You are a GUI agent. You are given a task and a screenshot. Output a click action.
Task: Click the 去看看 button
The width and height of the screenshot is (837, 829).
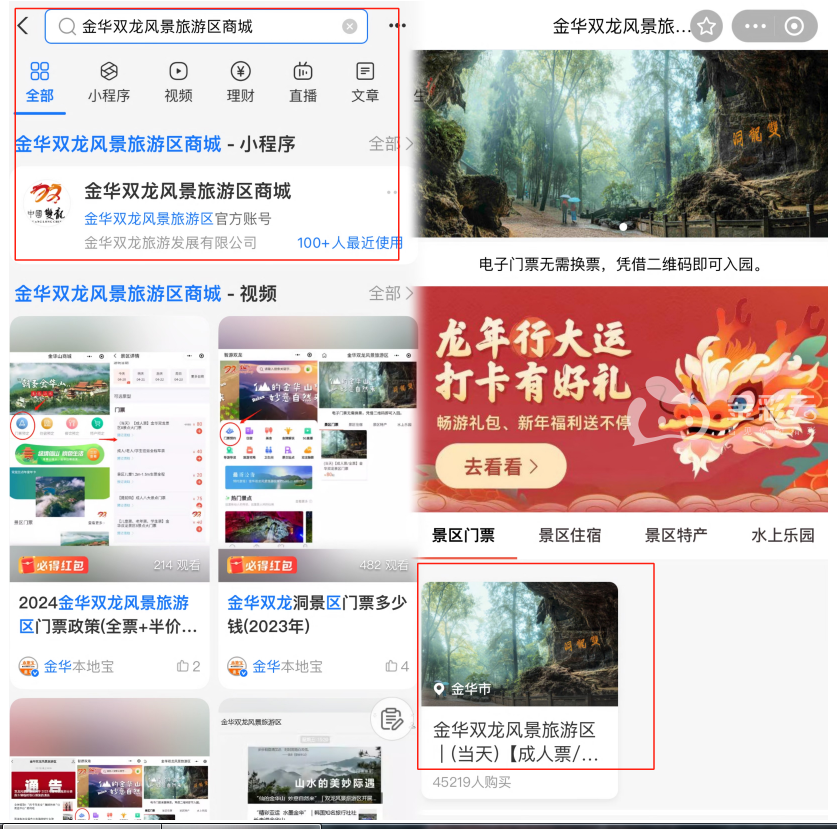tap(501, 466)
